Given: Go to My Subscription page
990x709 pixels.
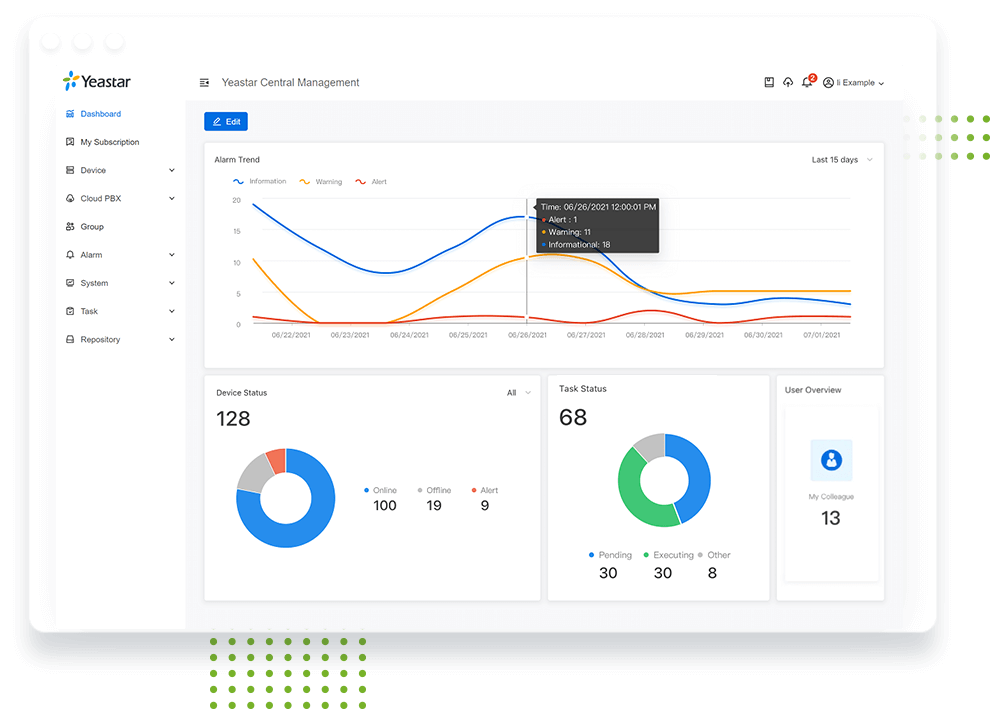Looking at the screenshot, I should (x=109, y=142).
